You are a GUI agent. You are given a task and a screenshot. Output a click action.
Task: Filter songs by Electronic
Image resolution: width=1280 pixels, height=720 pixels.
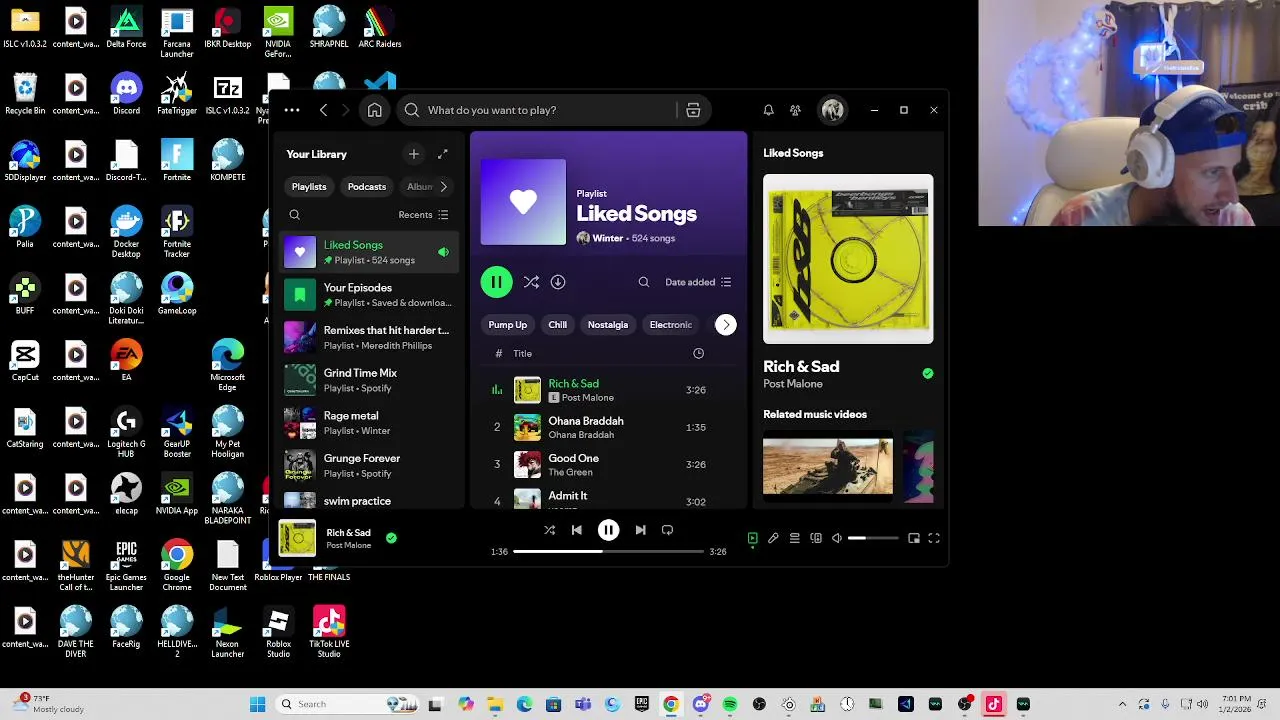point(671,325)
